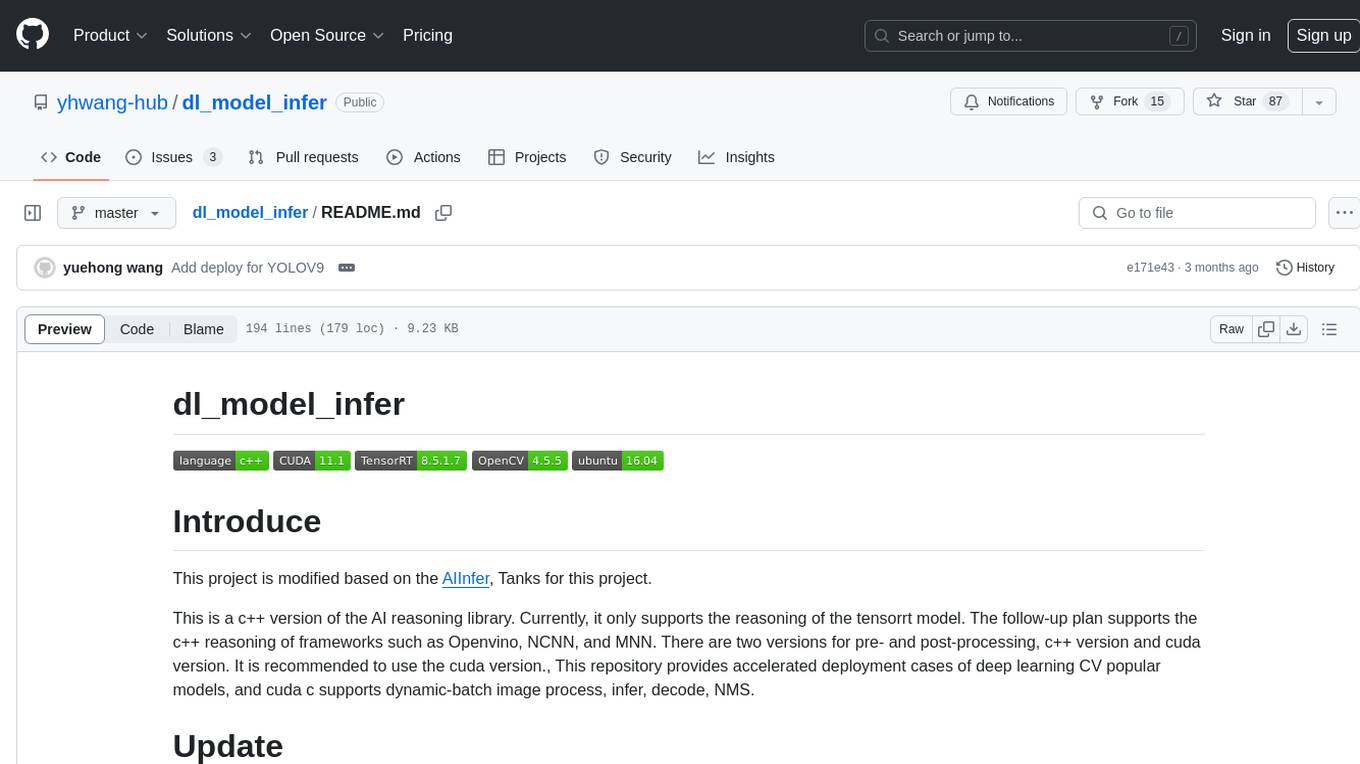Expand the Product menu
The image size is (1360, 764).
click(110, 35)
